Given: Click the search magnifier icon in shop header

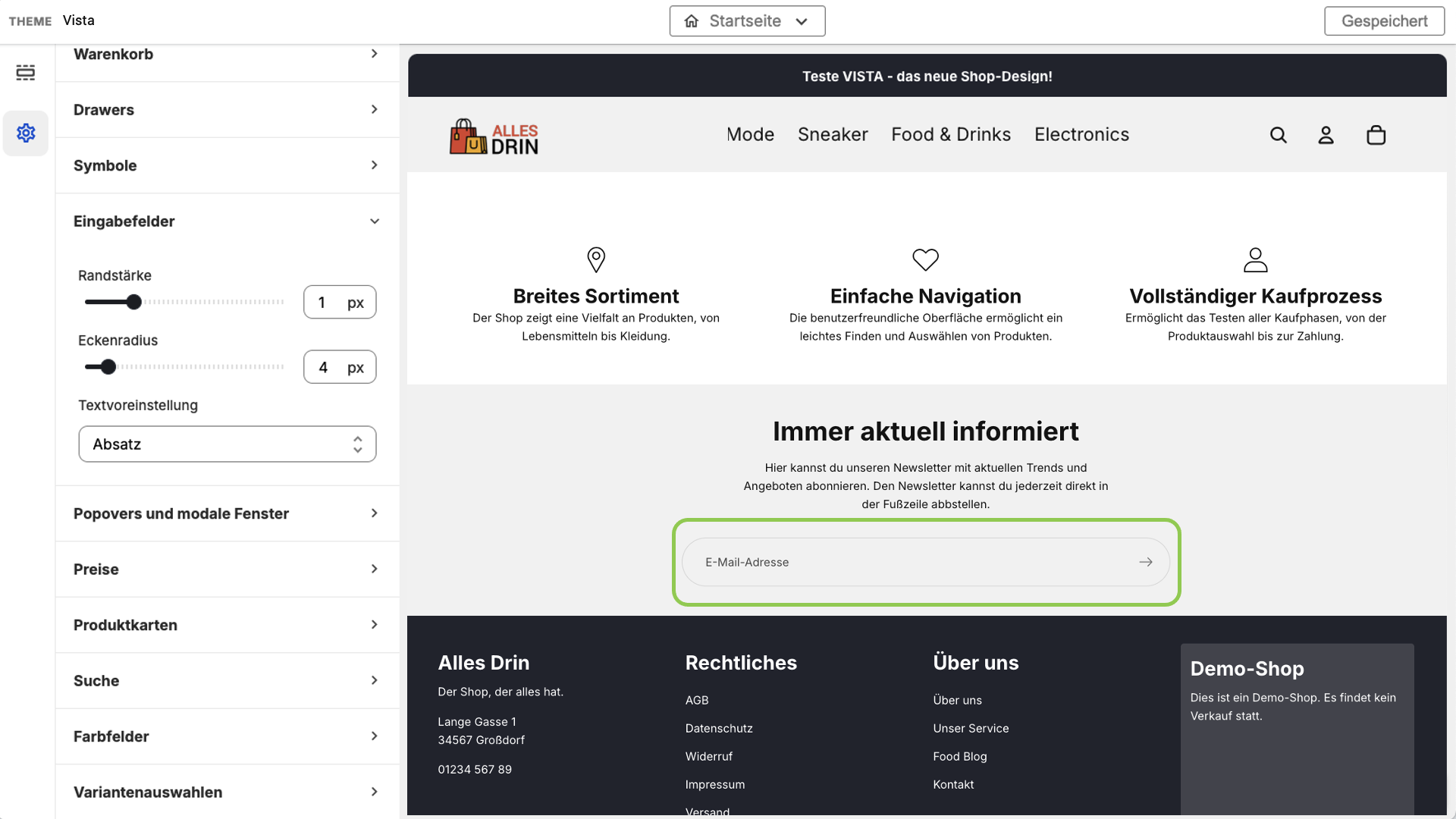Looking at the screenshot, I should click(1279, 135).
